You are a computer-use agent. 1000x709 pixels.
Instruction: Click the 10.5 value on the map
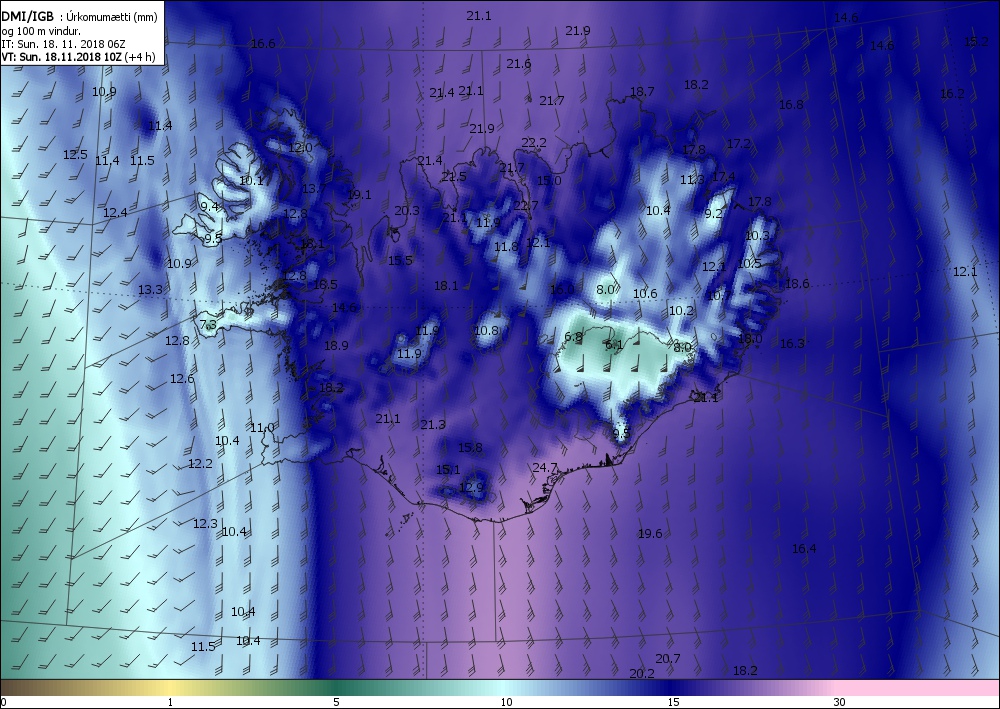pyautogui.click(x=749, y=263)
